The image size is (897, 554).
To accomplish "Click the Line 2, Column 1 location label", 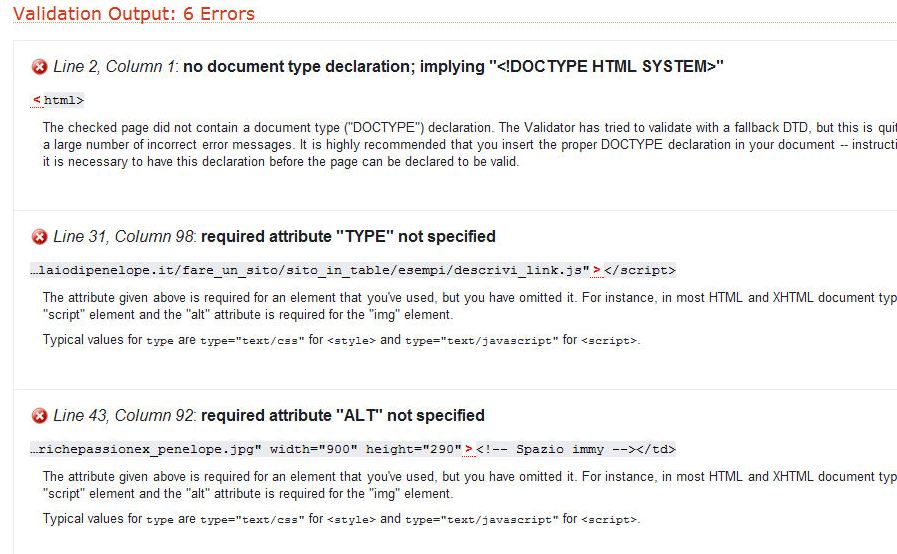I will (x=115, y=66).
